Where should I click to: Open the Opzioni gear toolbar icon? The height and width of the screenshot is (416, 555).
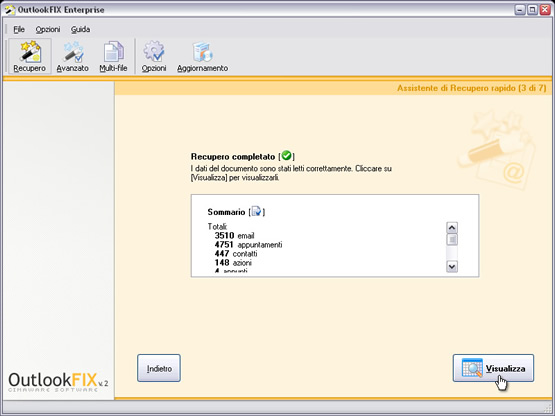pos(154,56)
